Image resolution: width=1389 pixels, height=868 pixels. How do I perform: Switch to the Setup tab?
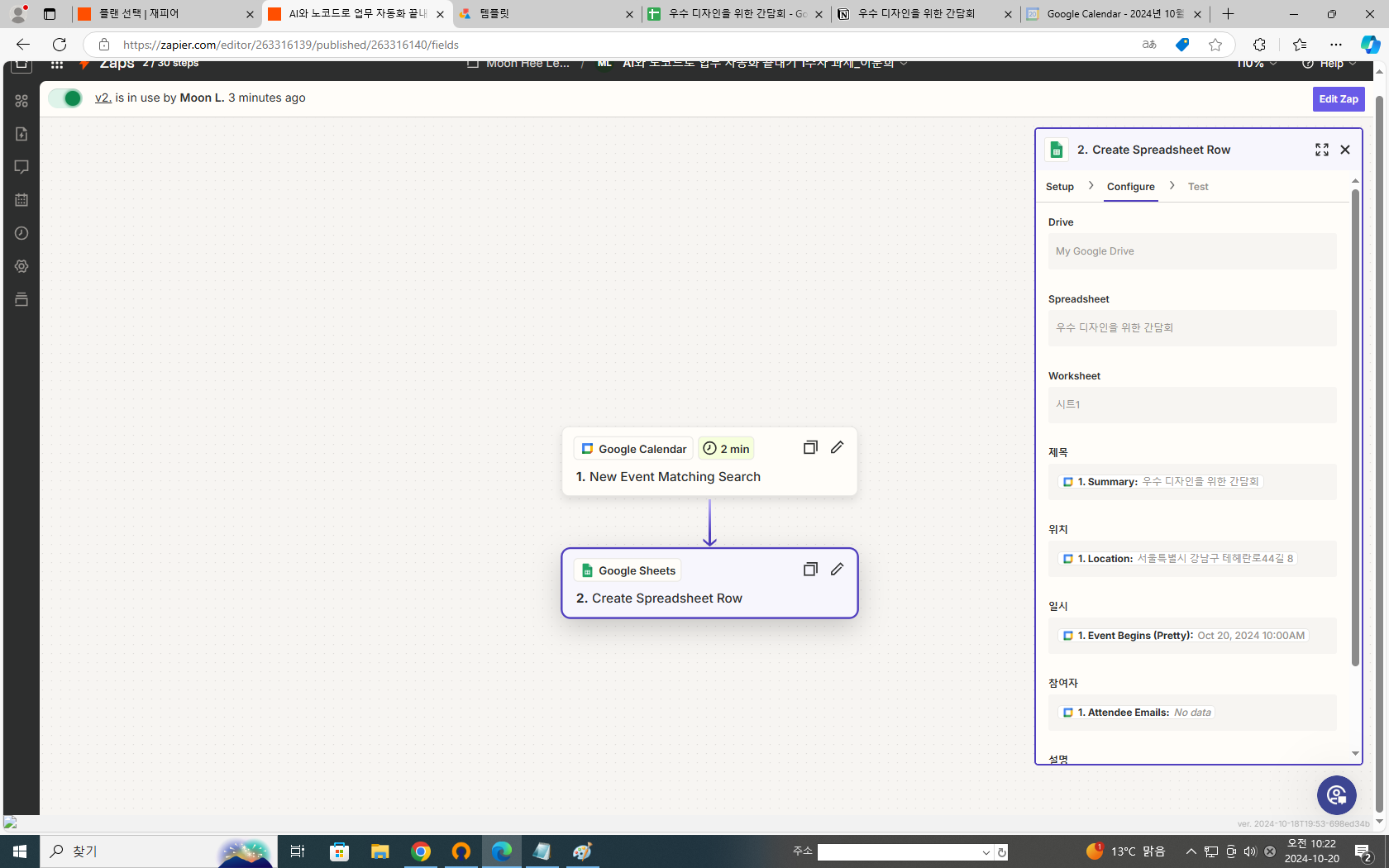pyautogui.click(x=1060, y=187)
